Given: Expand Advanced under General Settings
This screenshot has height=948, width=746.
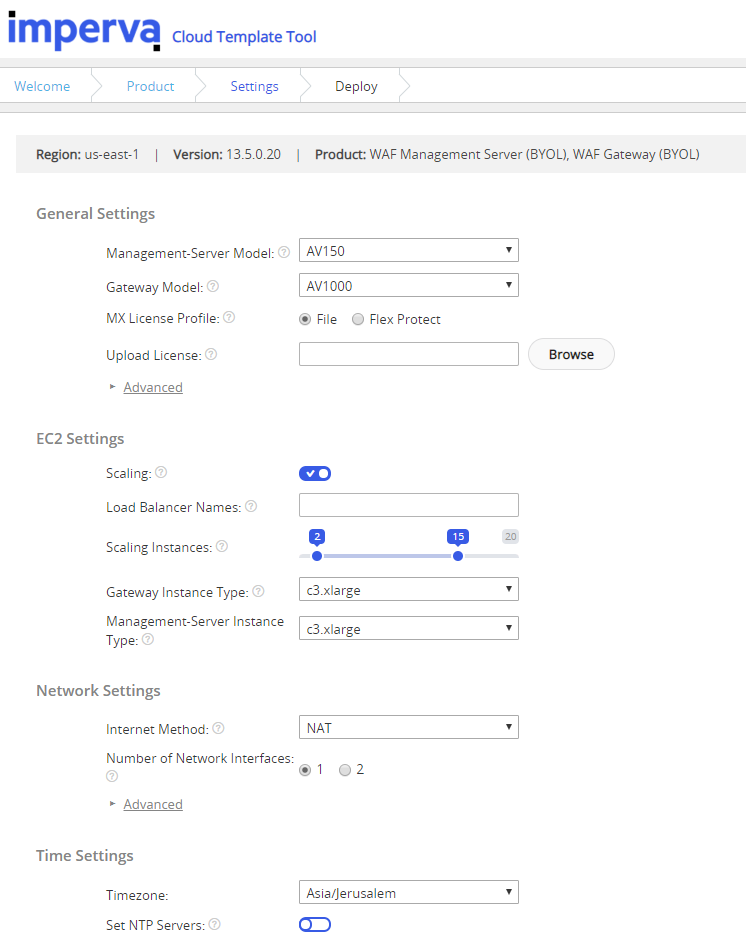Looking at the screenshot, I should 153,387.
